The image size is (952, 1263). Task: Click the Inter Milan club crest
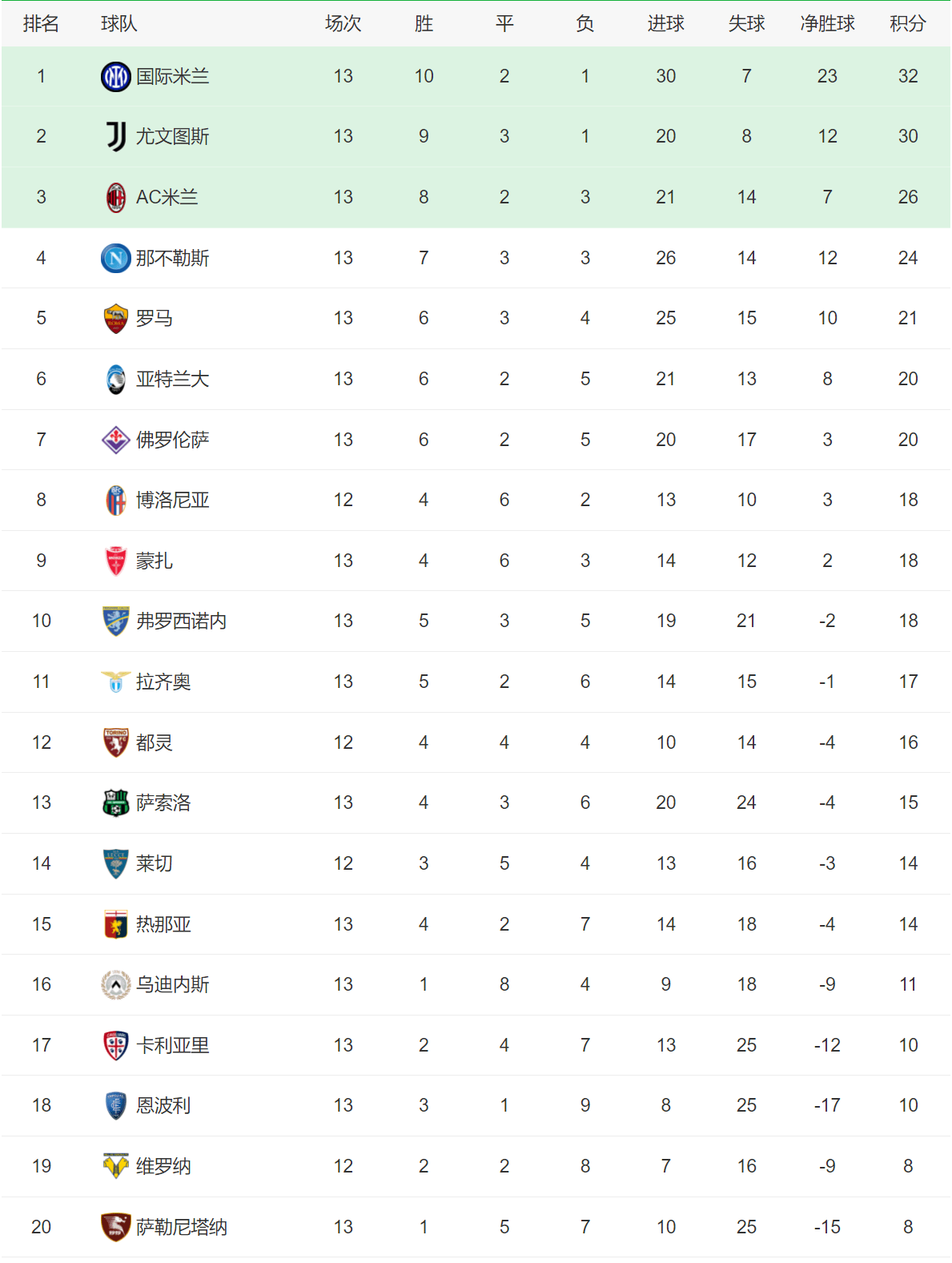[x=116, y=76]
